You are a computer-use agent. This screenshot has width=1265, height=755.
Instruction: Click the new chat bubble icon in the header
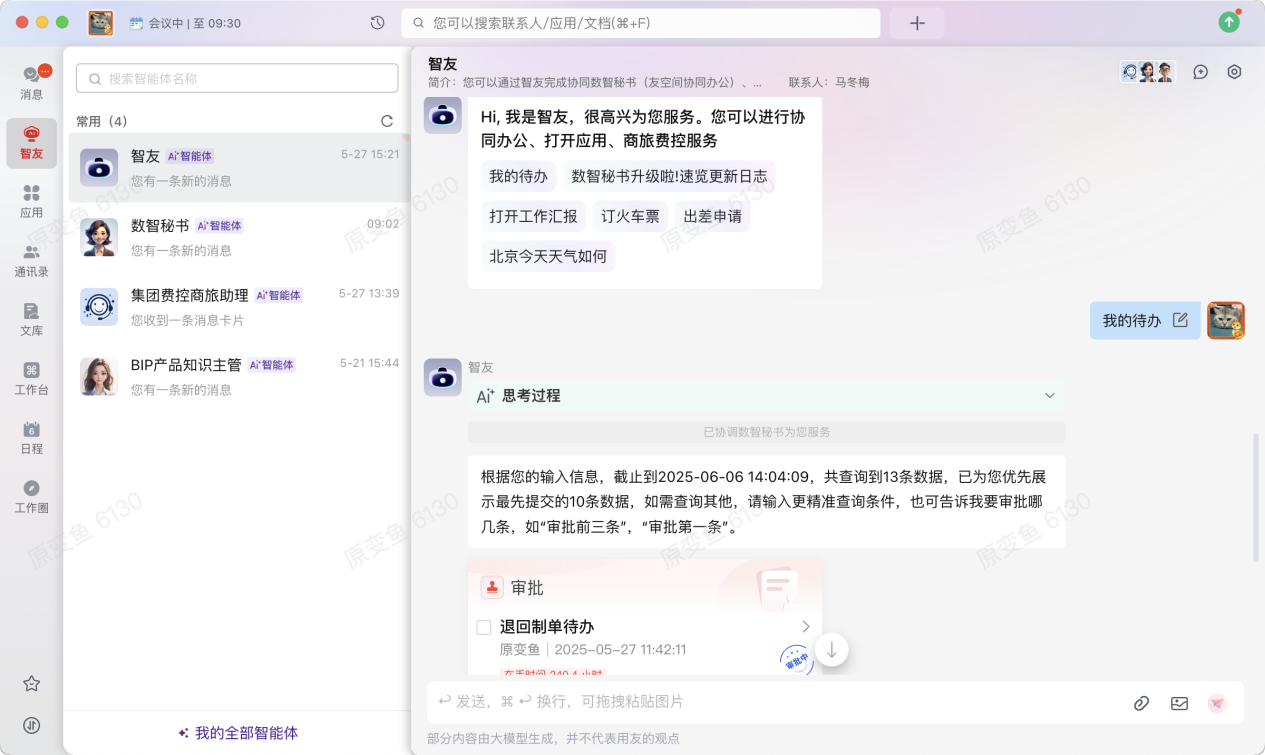[1201, 72]
